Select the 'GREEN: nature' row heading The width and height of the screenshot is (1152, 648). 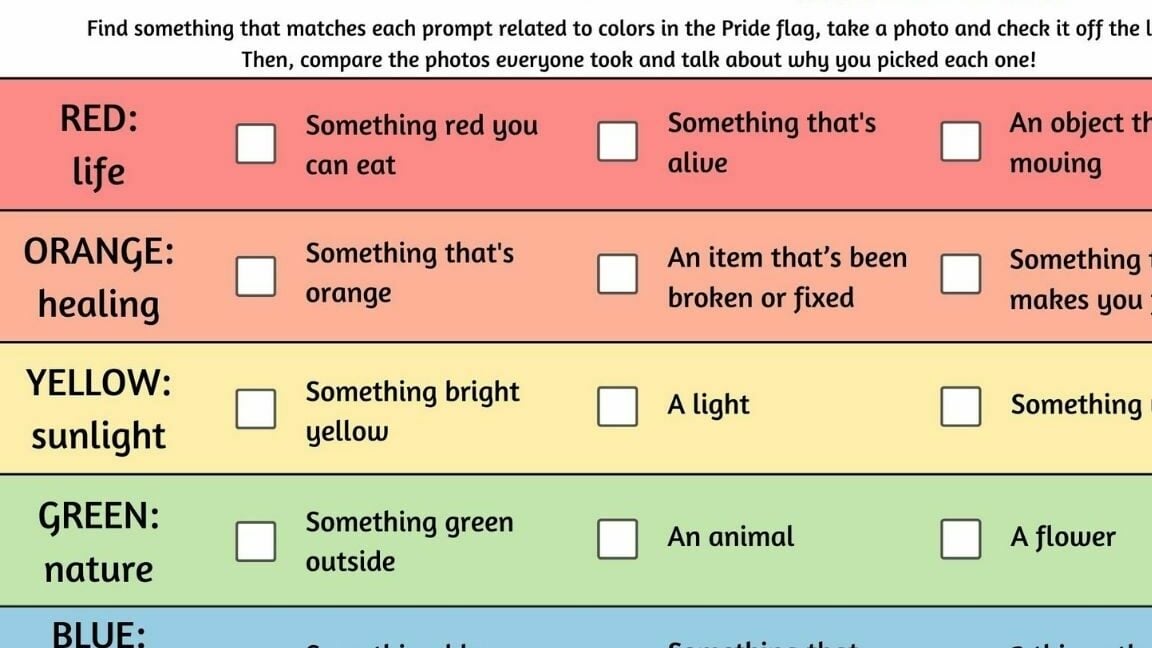click(x=98, y=542)
